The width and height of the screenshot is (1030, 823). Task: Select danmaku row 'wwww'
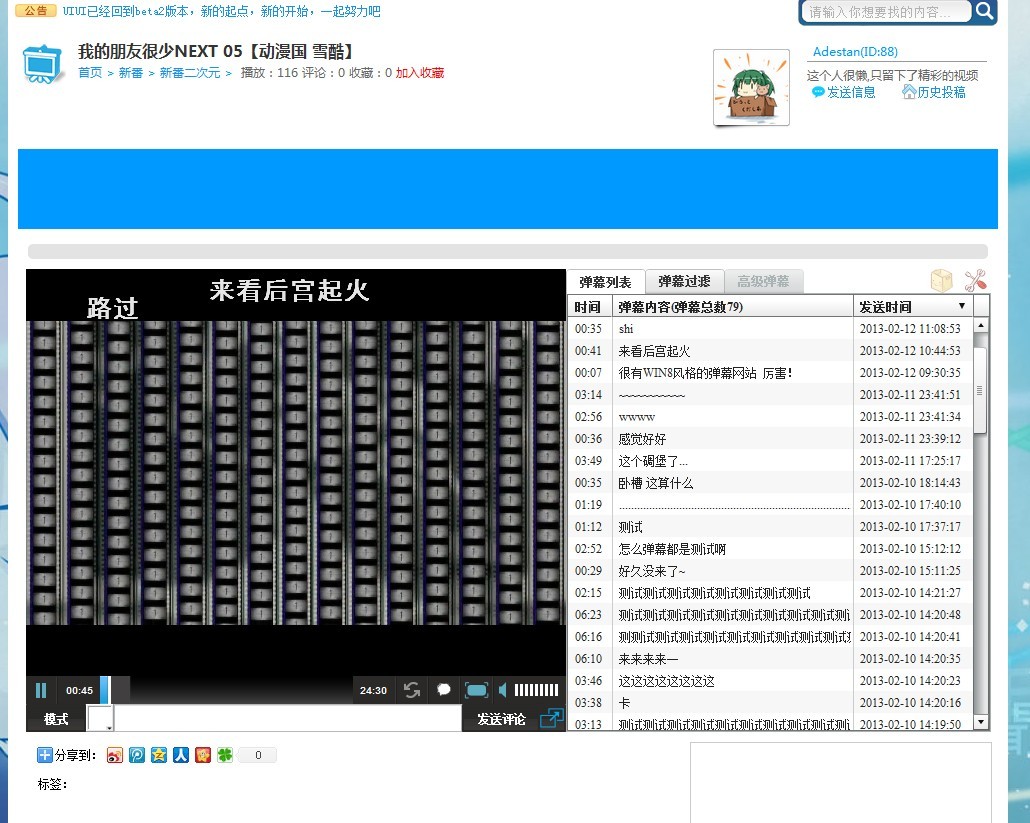(x=771, y=417)
